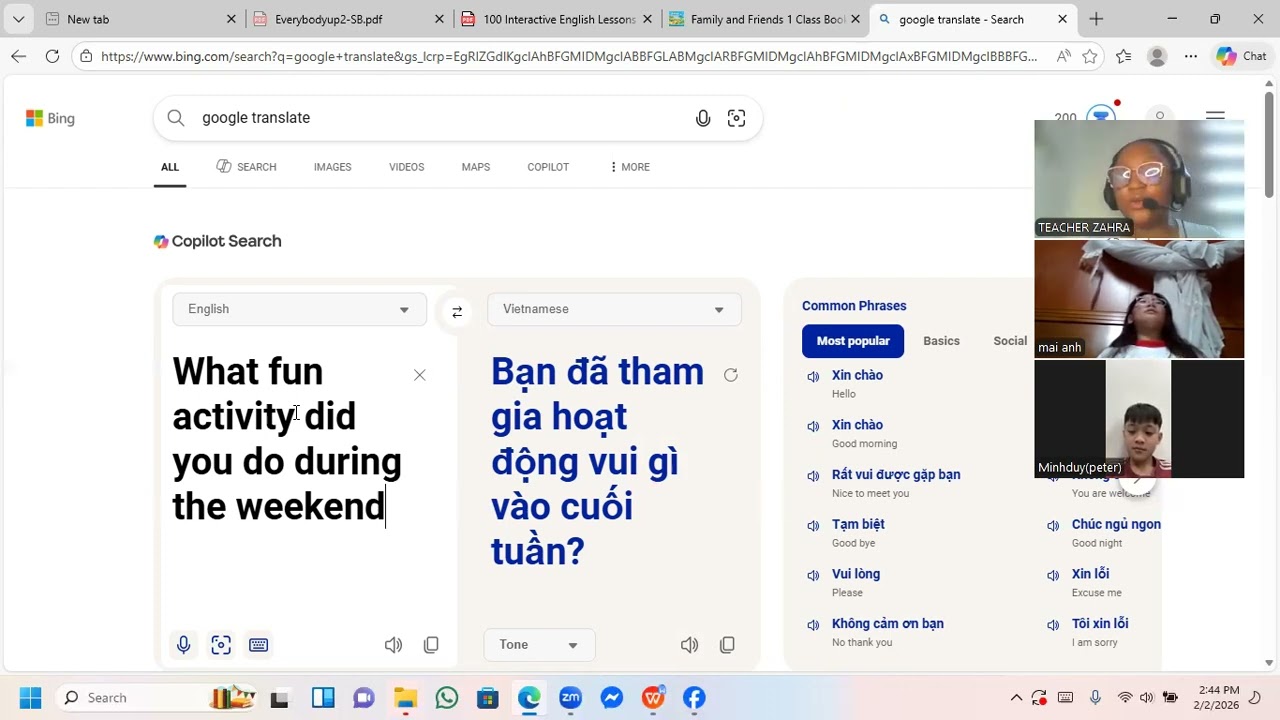Open Messenger from the taskbar
This screenshot has height=720, width=1280.
pos(612,698)
